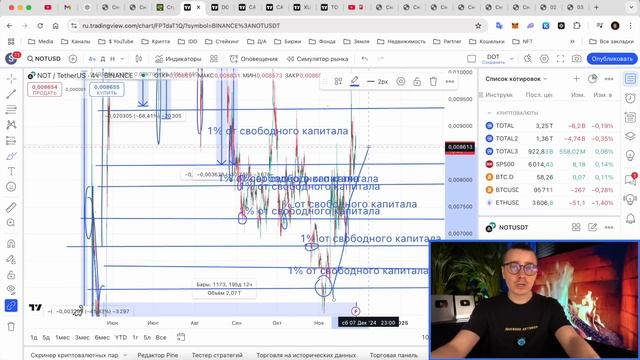The height and width of the screenshot is (360, 640).
Task: Select the YTD date range
Action: coord(121,338)
